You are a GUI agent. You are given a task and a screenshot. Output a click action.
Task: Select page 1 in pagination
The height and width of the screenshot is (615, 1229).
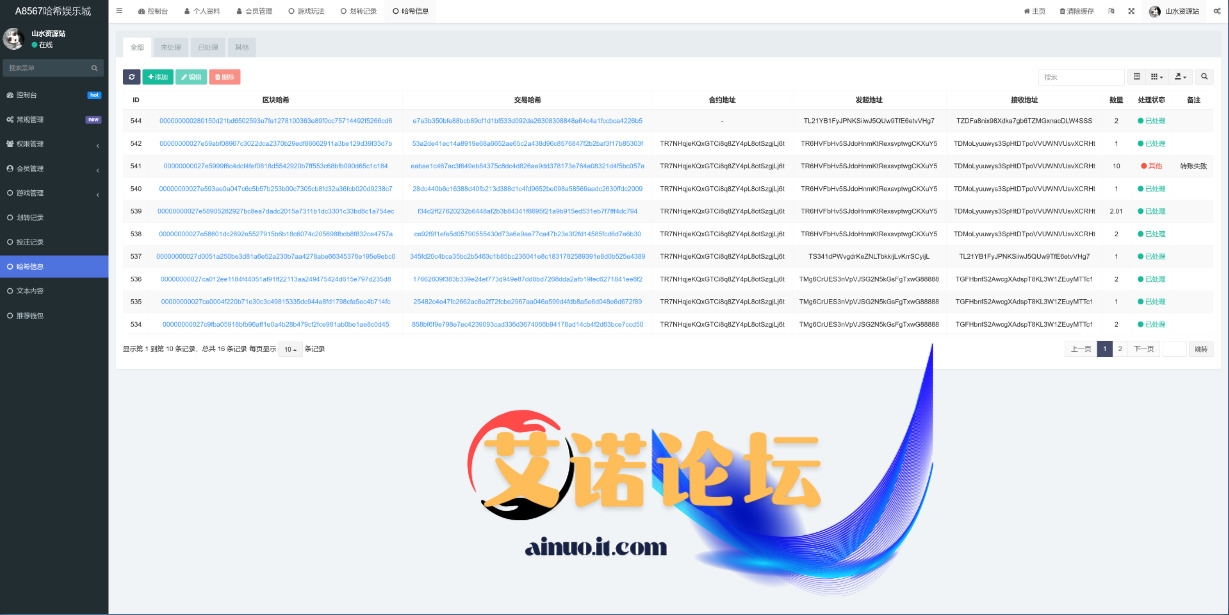(1105, 349)
